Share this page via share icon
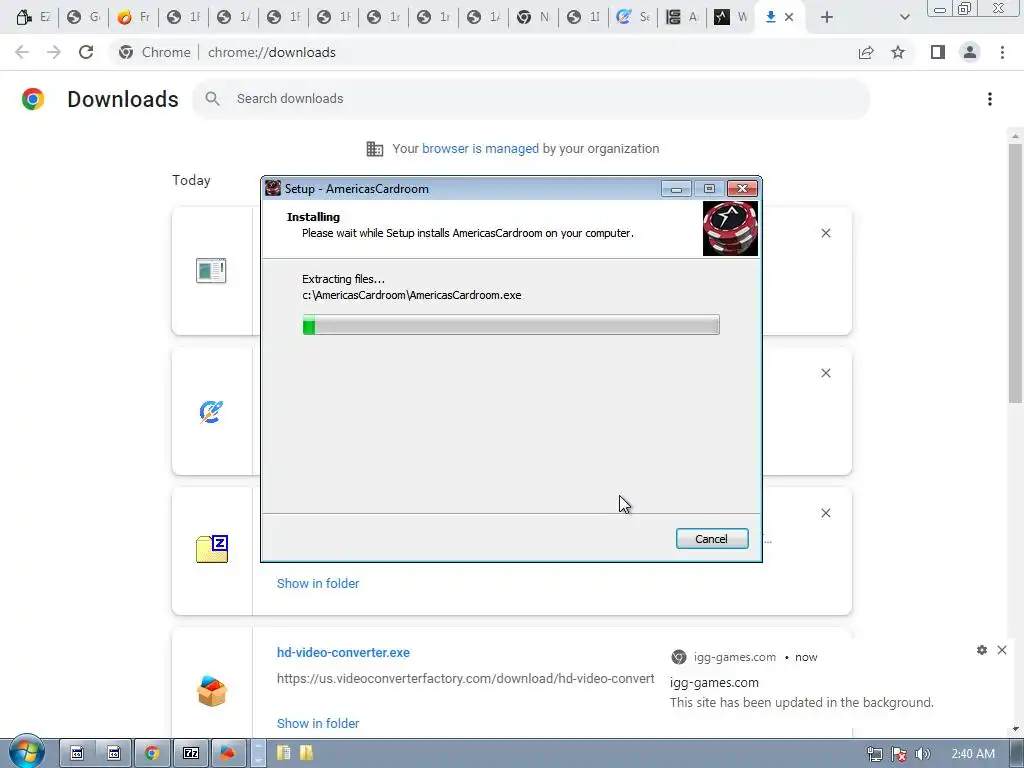1024x768 pixels. click(866, 52)
